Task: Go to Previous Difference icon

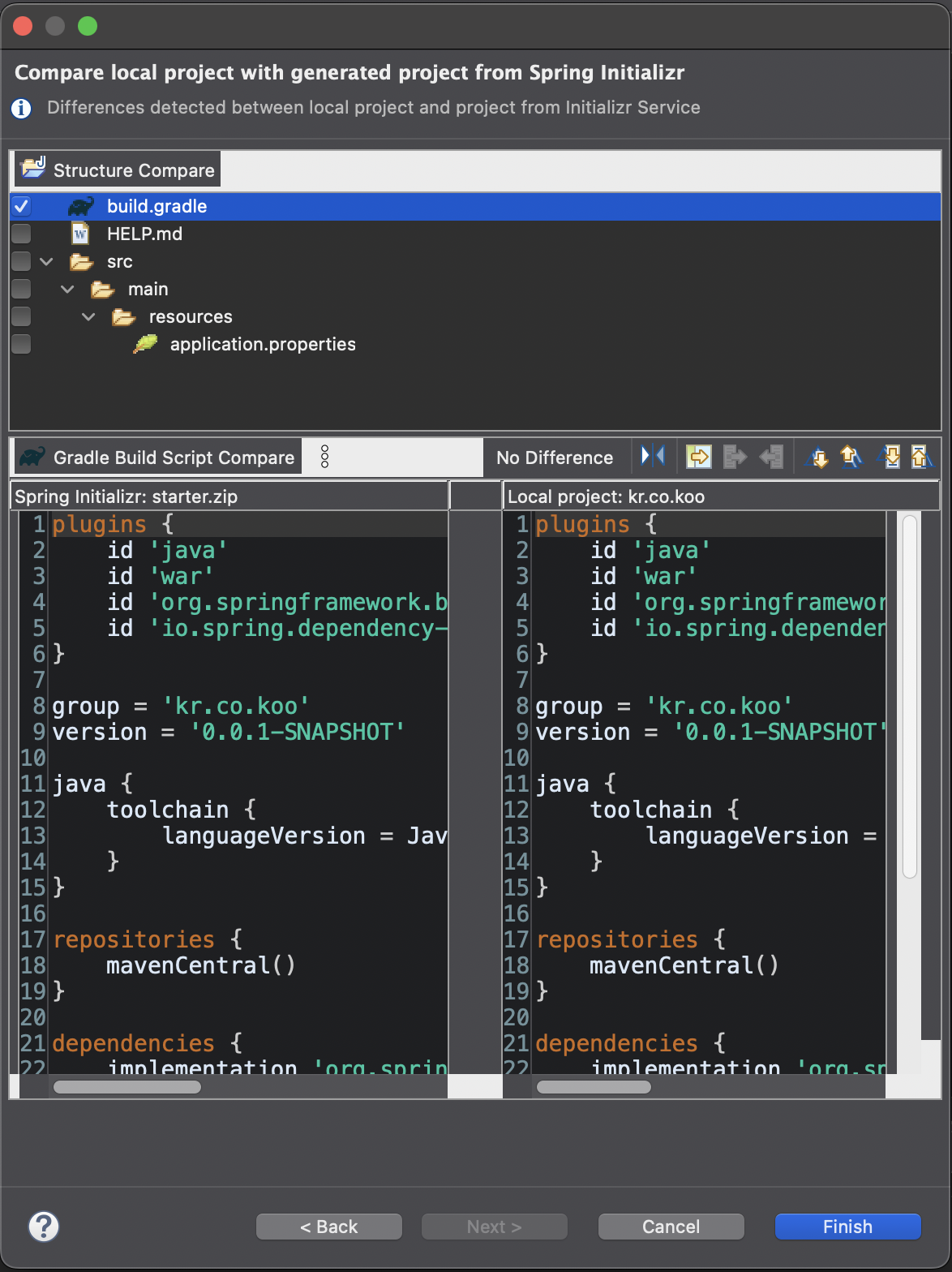Action: click(x=850, y=457)
